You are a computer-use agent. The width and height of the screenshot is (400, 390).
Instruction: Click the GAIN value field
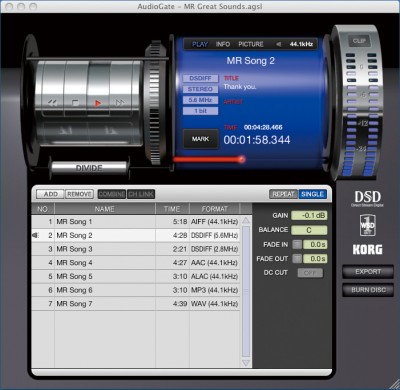point(309,215)
